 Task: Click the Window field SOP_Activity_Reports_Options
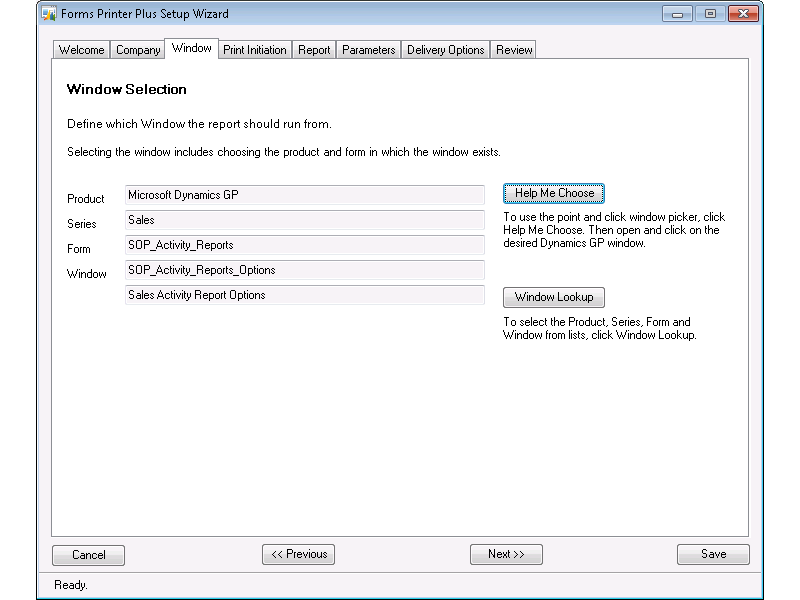pos(305,270)
